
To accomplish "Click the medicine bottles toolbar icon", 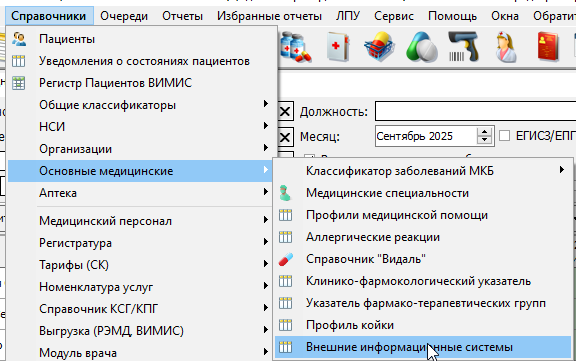I will [295, 47].
